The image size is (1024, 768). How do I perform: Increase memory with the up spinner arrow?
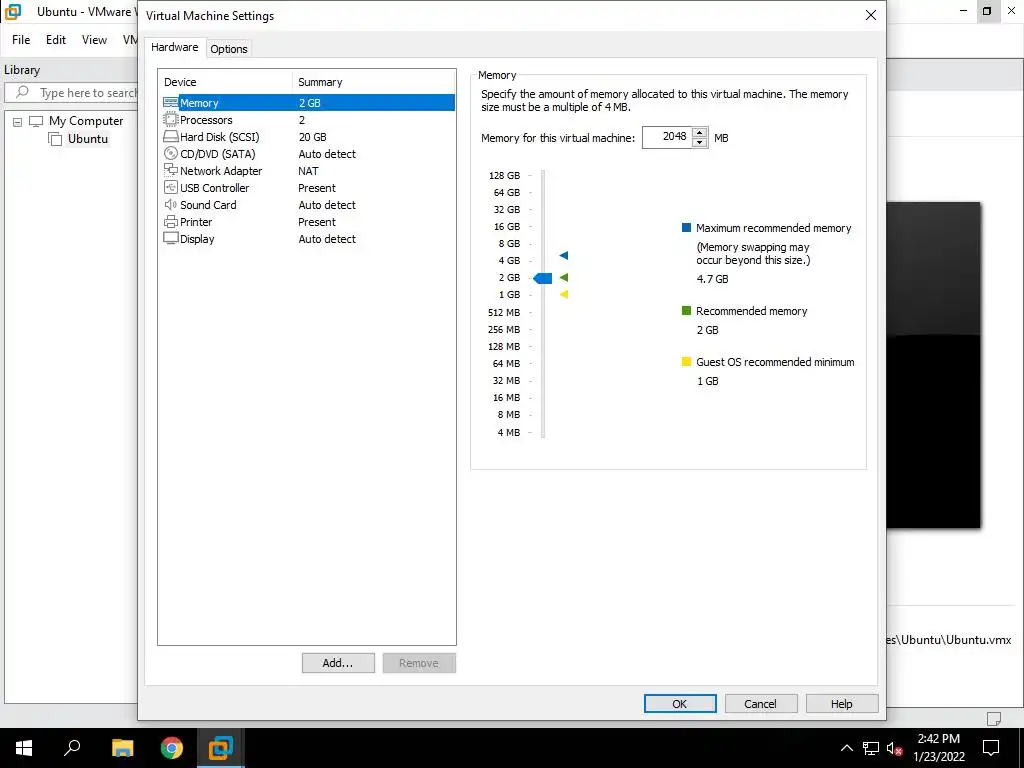[699, 133]
